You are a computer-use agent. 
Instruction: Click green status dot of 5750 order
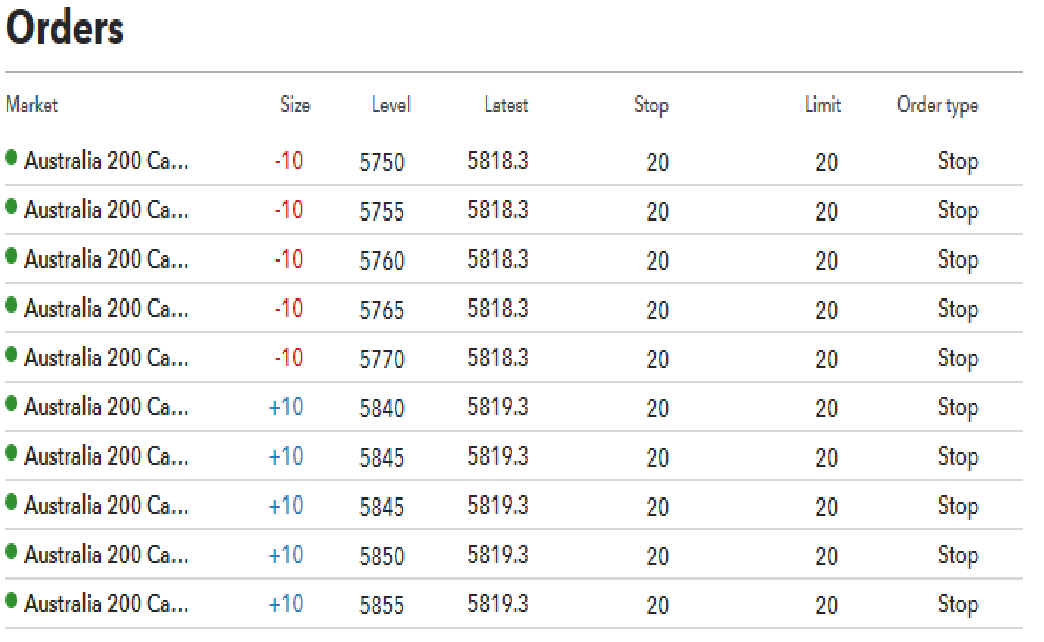coord(11,158)
